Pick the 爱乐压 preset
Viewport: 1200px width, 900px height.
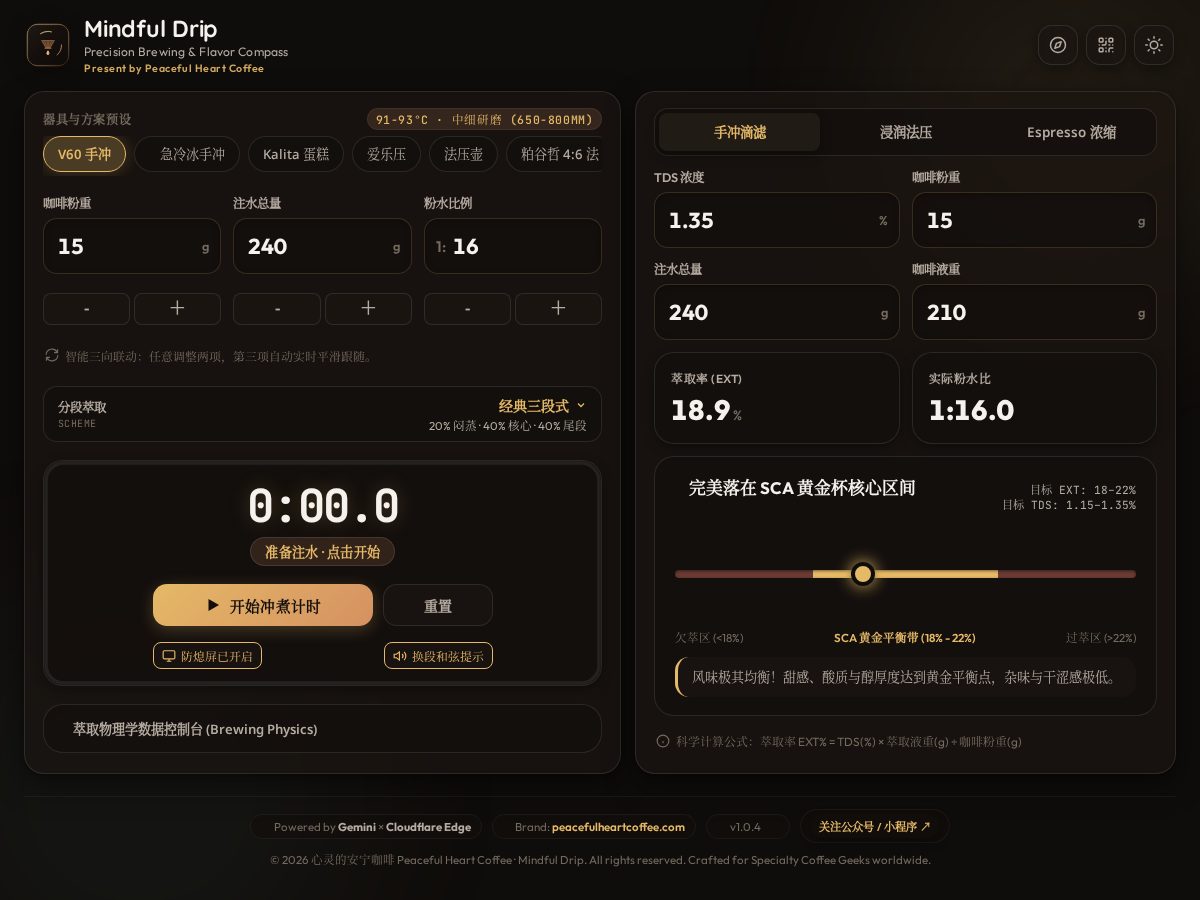[387, 154]
